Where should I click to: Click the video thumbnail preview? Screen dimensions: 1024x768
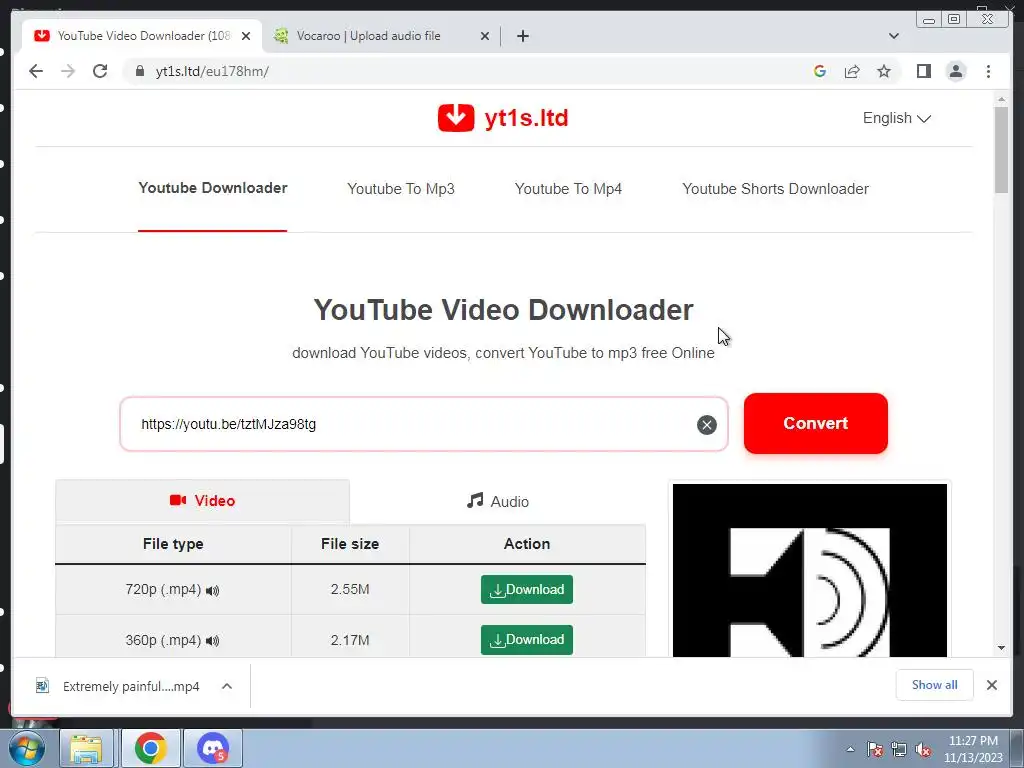810,570
